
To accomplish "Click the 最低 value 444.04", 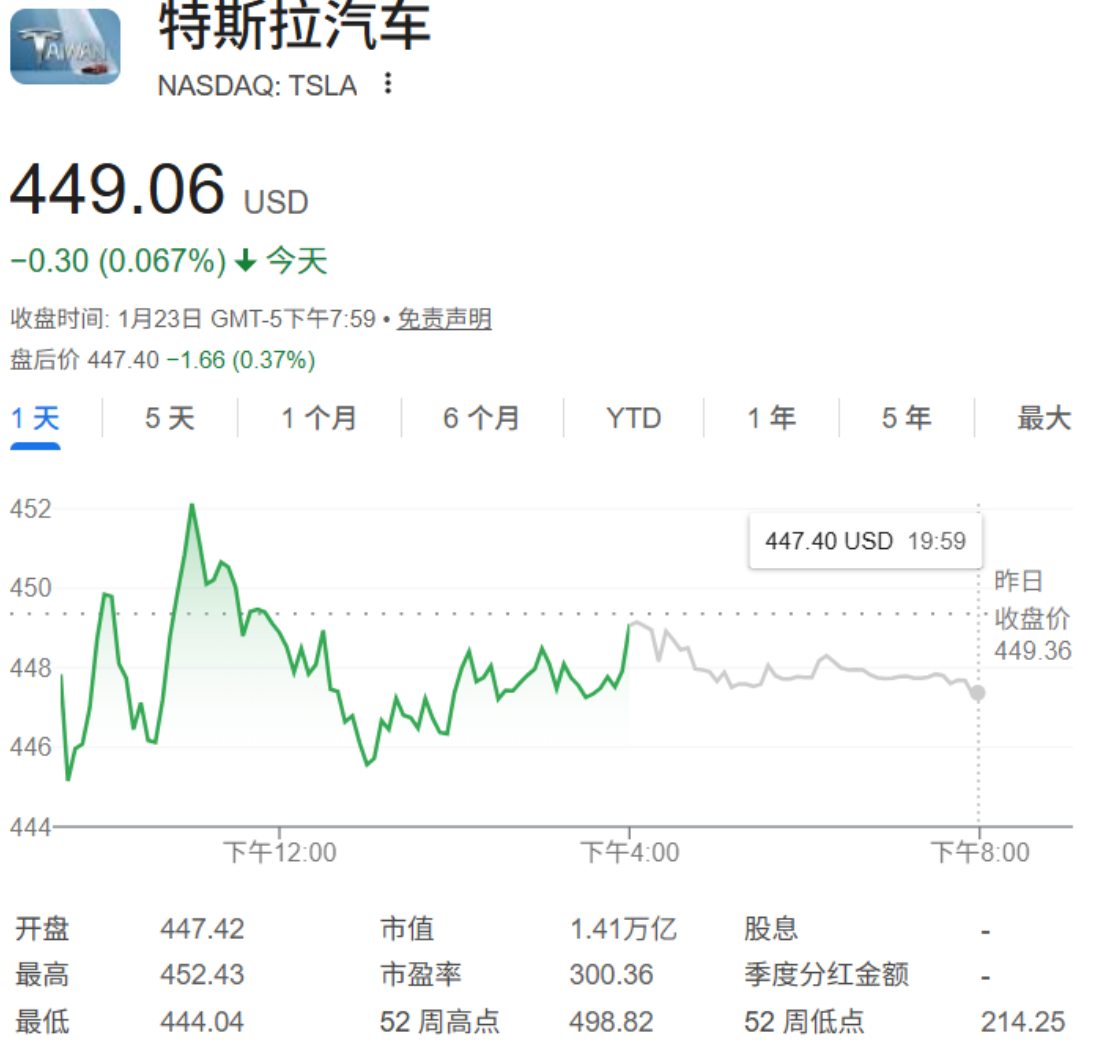I will 202,1022.
